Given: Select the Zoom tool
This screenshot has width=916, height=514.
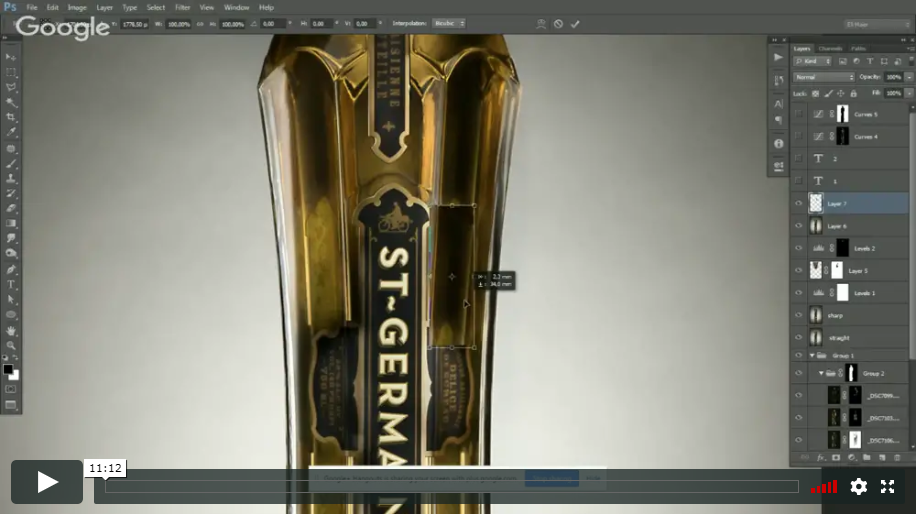Looking at the screenshot, I should [11, 346].
